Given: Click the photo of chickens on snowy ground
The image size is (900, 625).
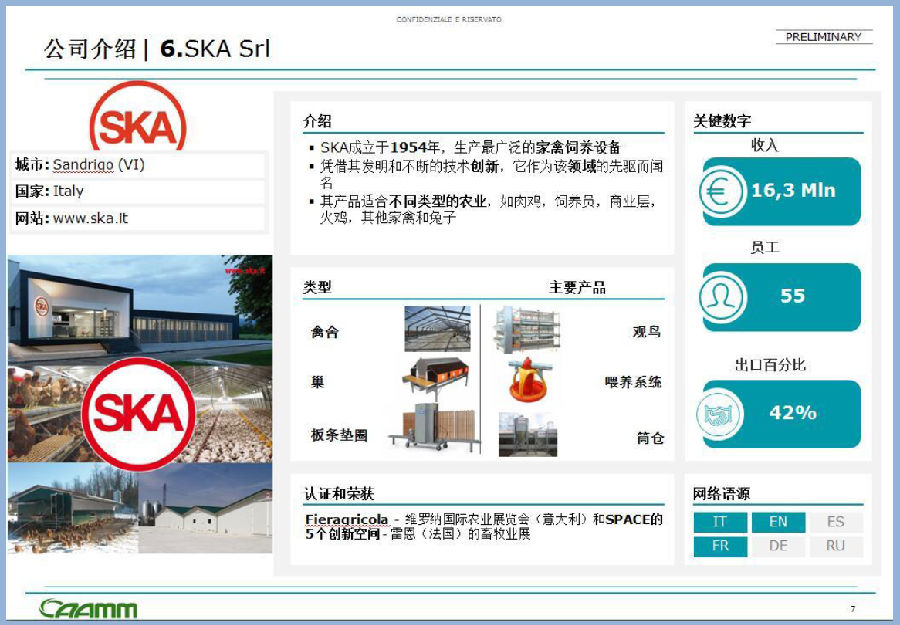Looking at the screenshot, I should tap(73, 508).
